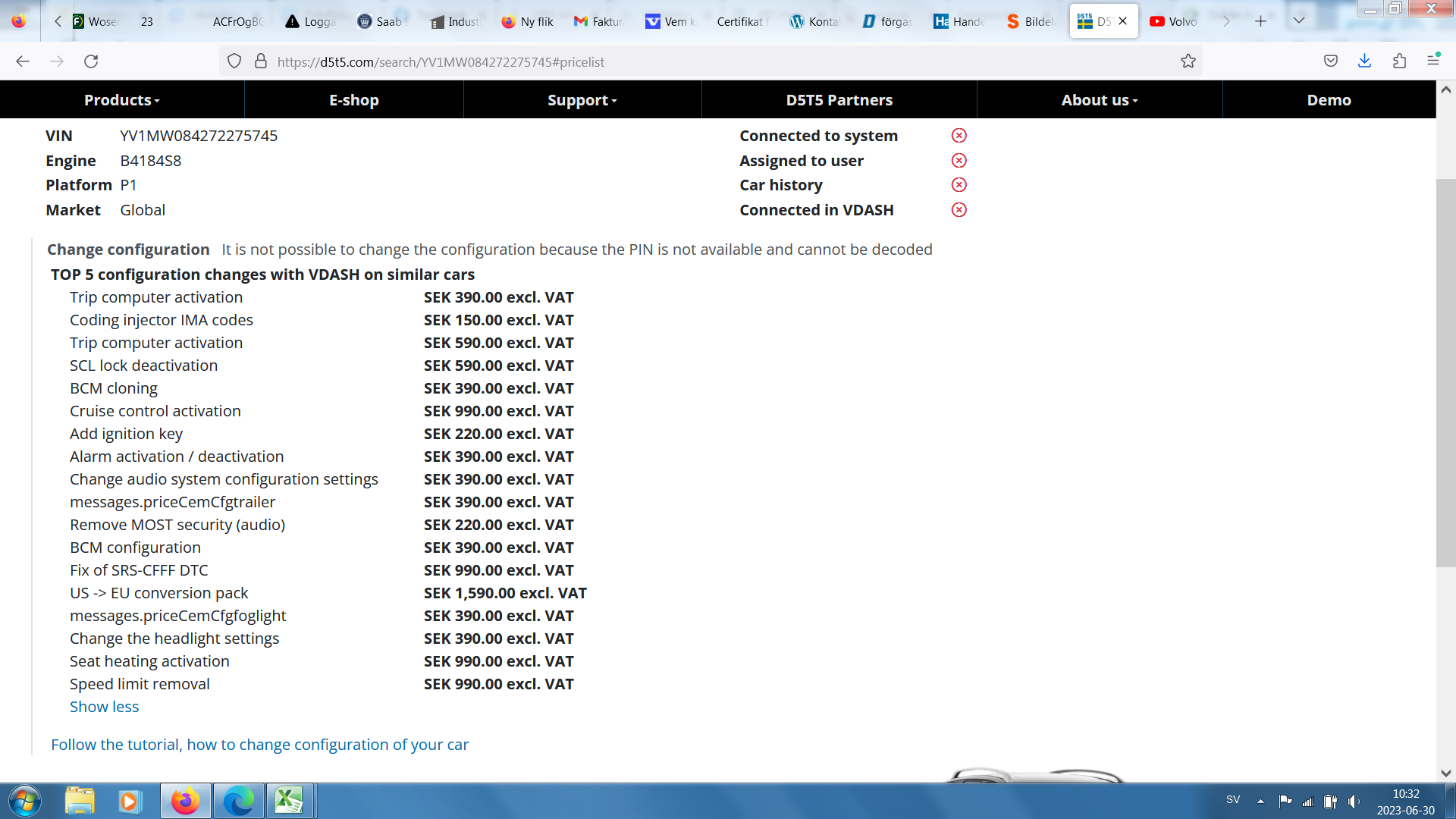Open the About us dropdown menu
Image resolution: width=1456 pixels, height=819 pixels.
[x=1099, y=100]
